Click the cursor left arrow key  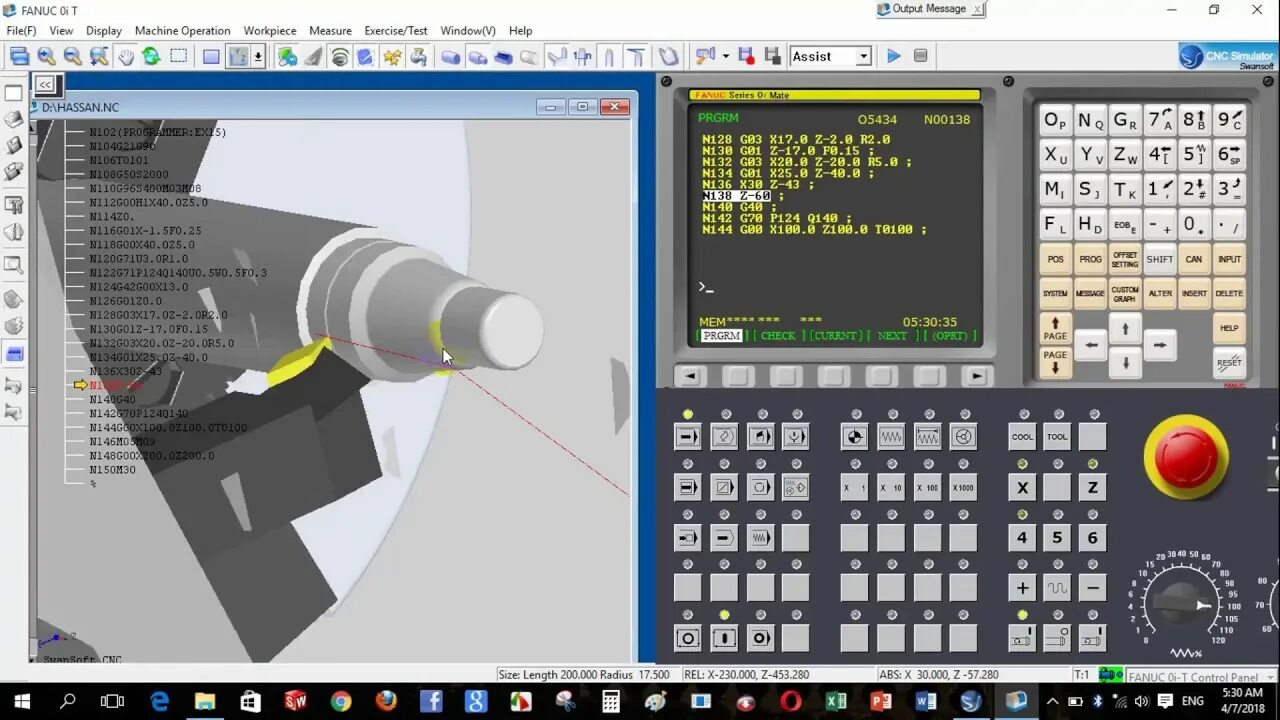point(1090,346)
